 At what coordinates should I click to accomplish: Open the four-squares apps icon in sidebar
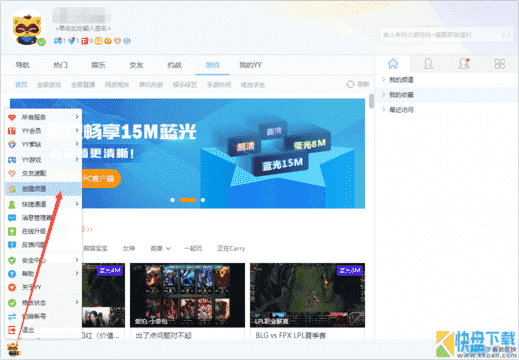499,64
